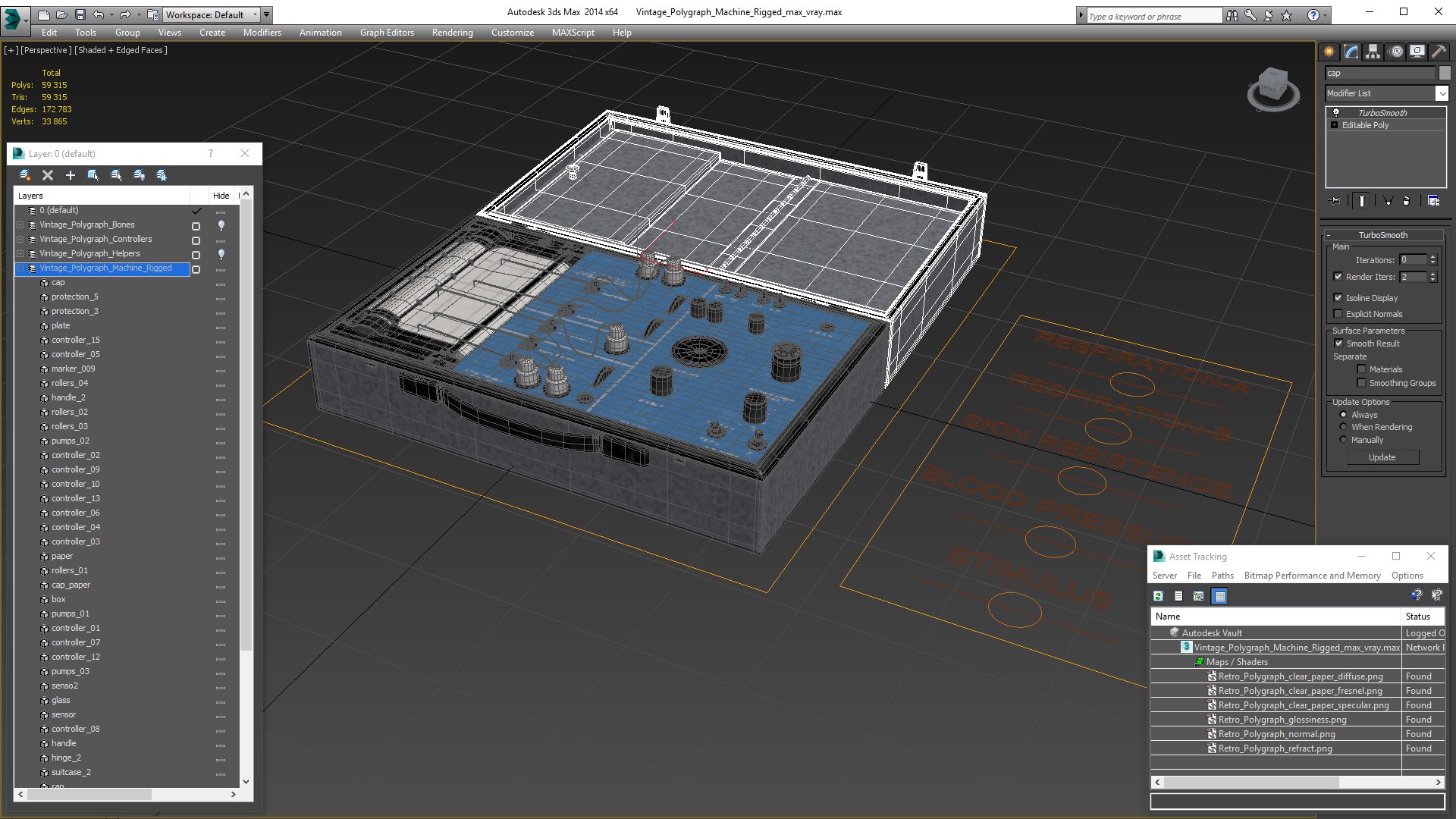Click Refresh icon in Asset Tracking toolbar

pos(1158,596)
